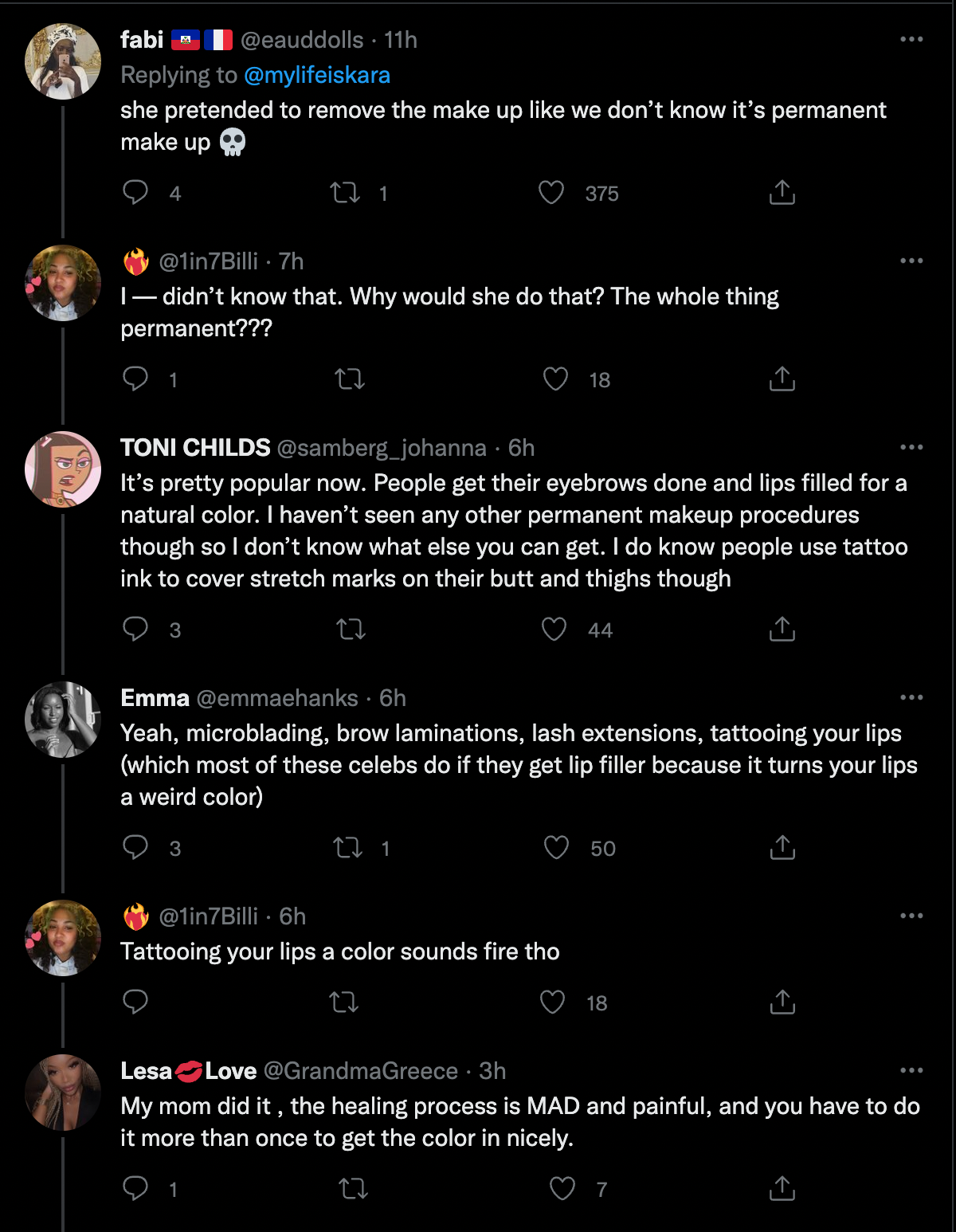Open the @GrandmaGreece profile handle
Image resolution: width=956 pixels, height=1232 pixels.
click(x=360, y=1071)
